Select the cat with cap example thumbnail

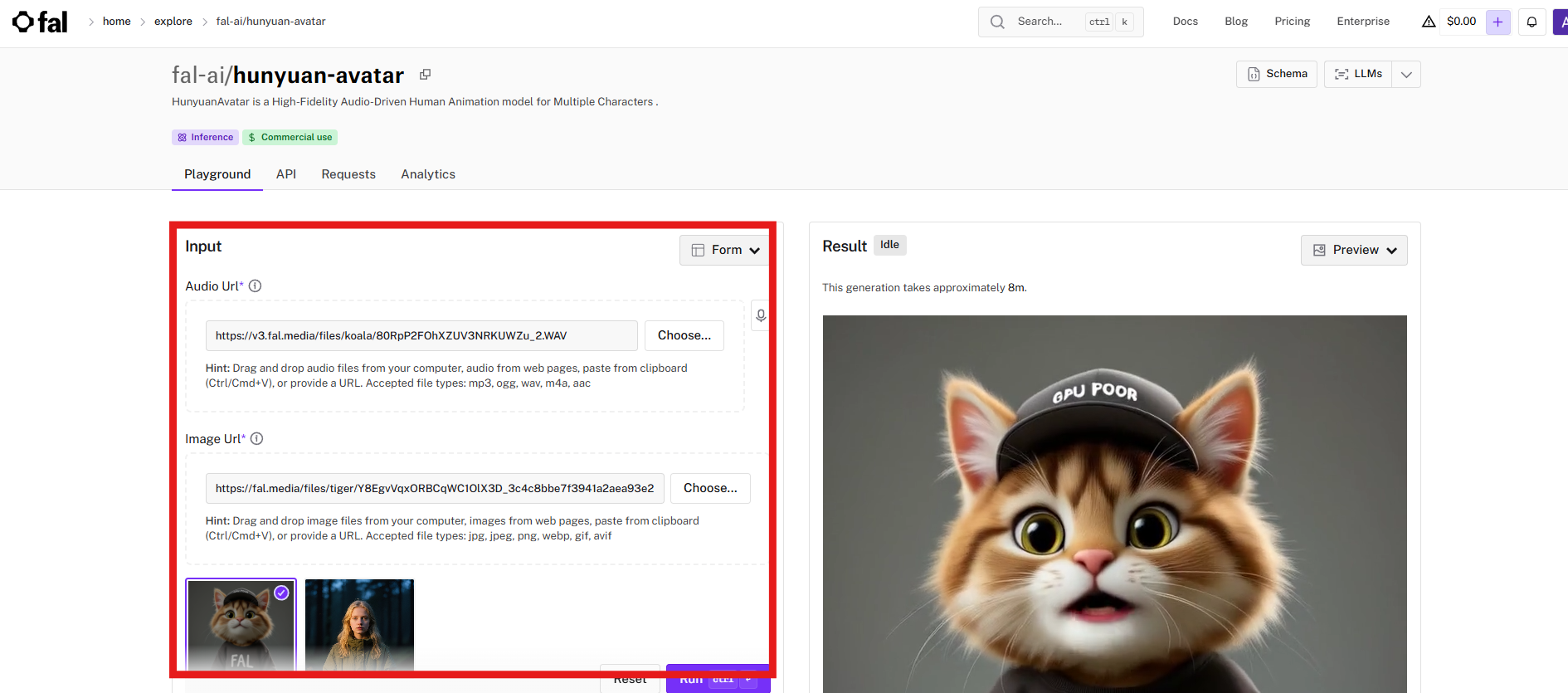tap(241, 625)
